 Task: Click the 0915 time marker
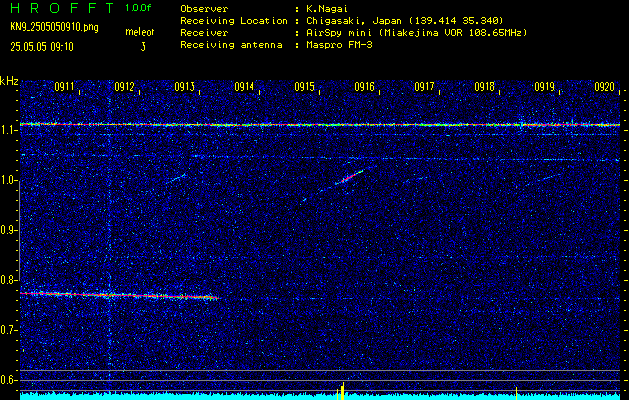coord(304,86)
